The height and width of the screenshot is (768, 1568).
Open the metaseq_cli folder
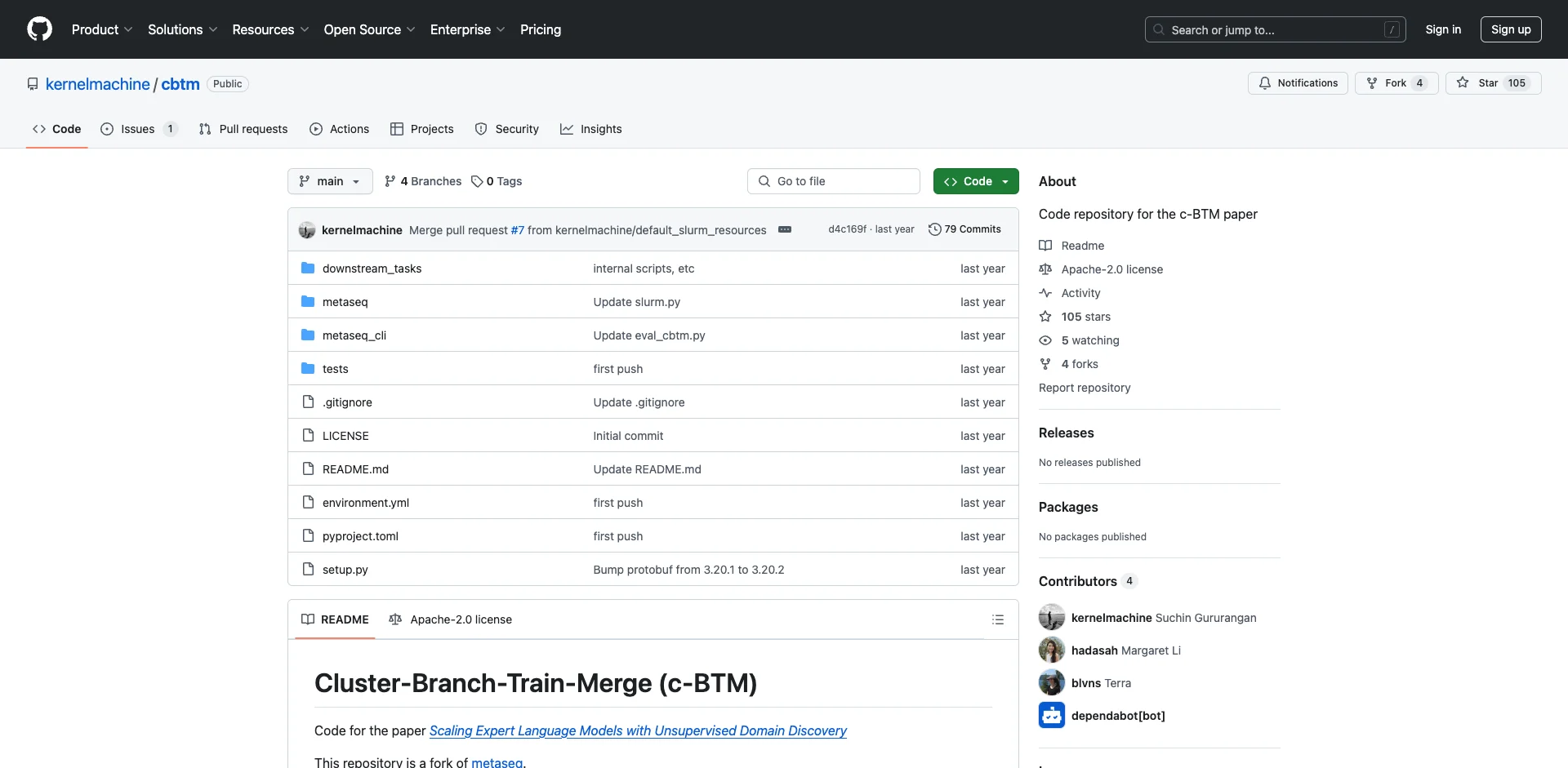click(354, 335)
